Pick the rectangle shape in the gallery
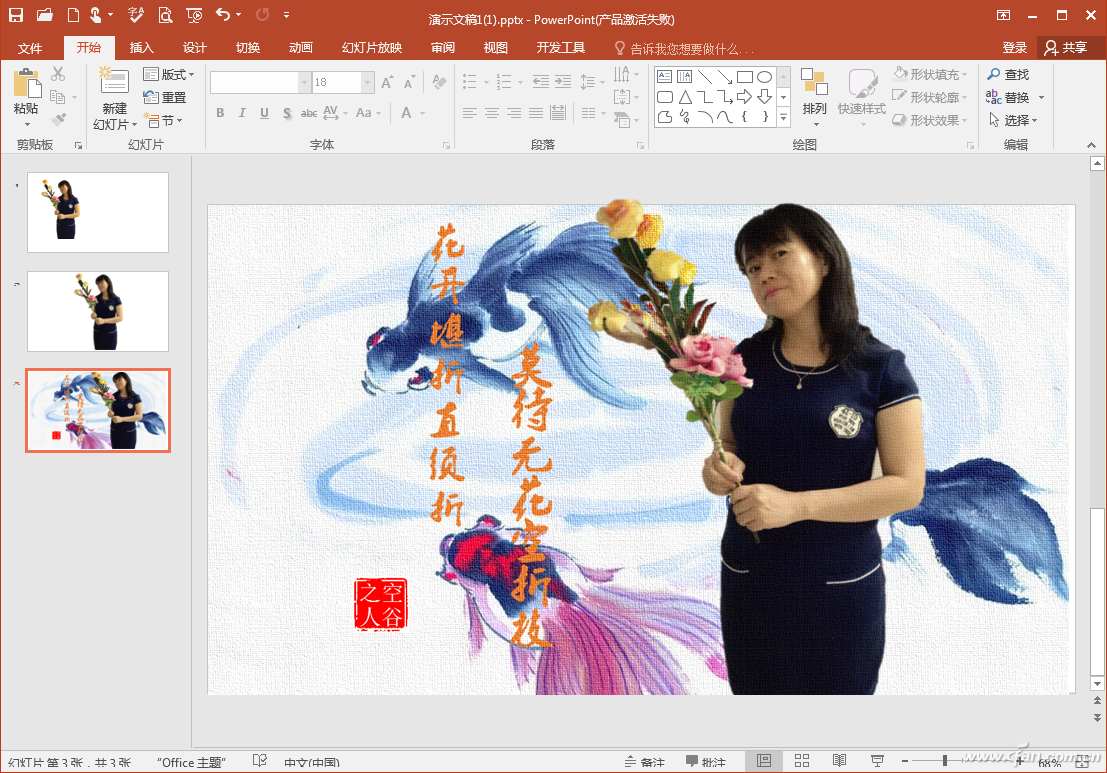This screenshot has height=773, width=1107. (745, 77)
